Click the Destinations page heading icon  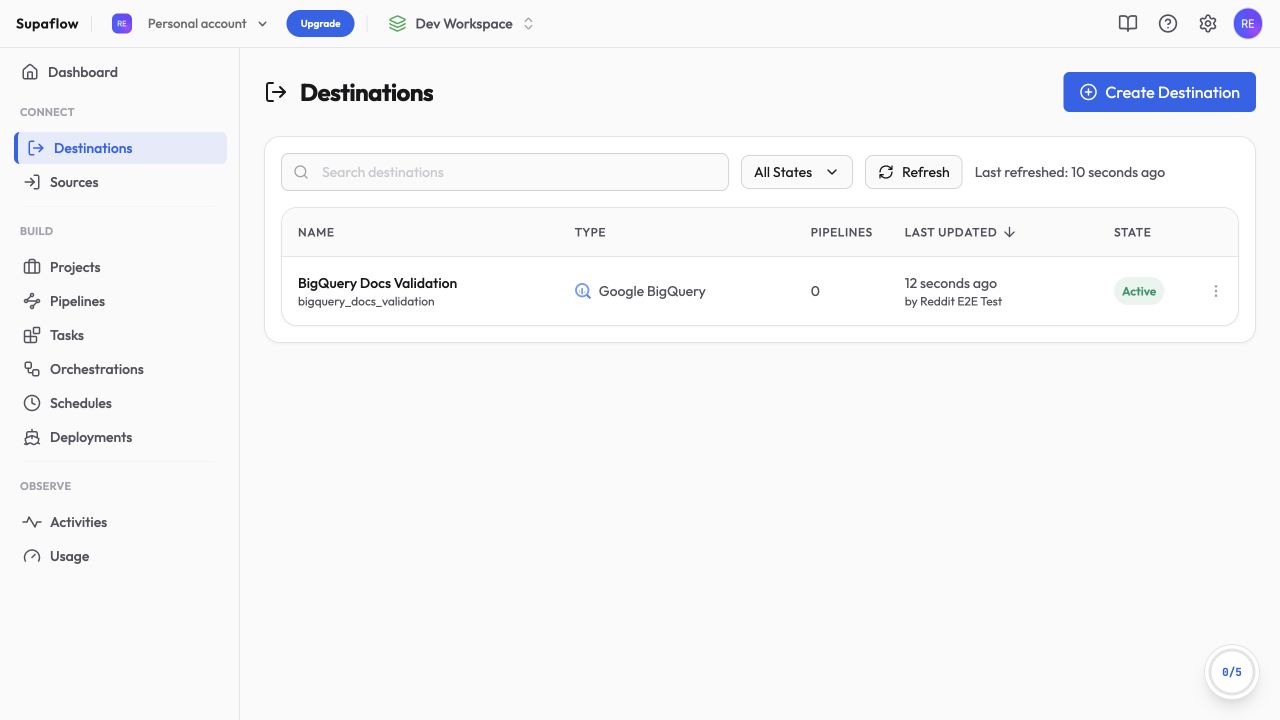(x=276, y=92)
